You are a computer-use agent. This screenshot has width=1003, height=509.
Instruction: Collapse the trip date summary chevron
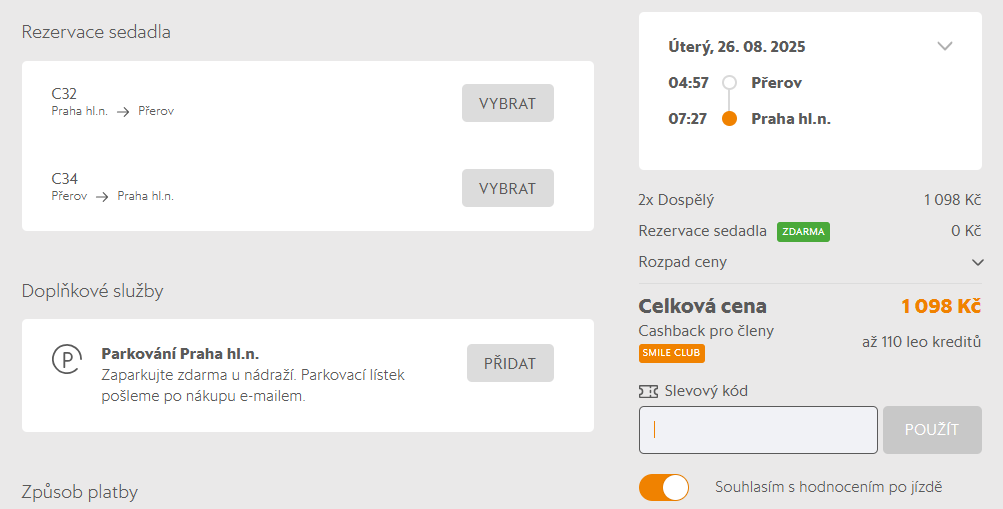pos(945,46)
